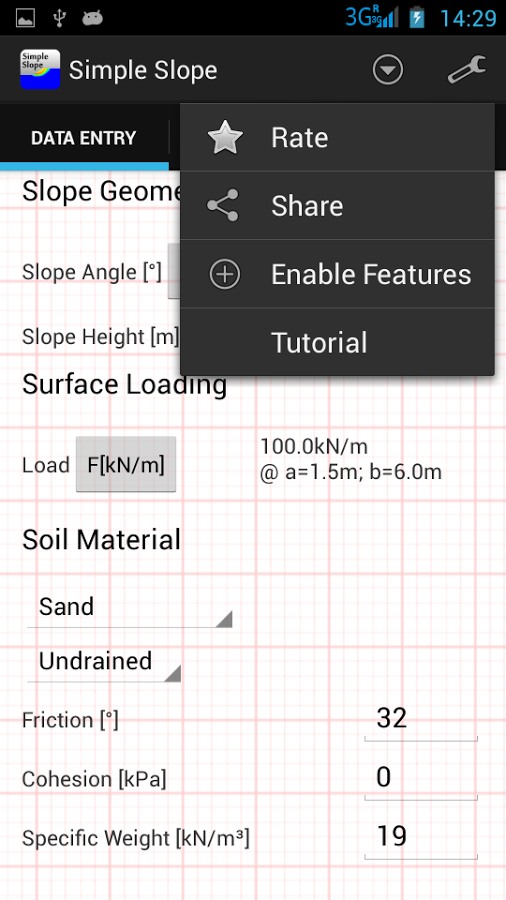Edit the Specific Weight field

(421, 838)
